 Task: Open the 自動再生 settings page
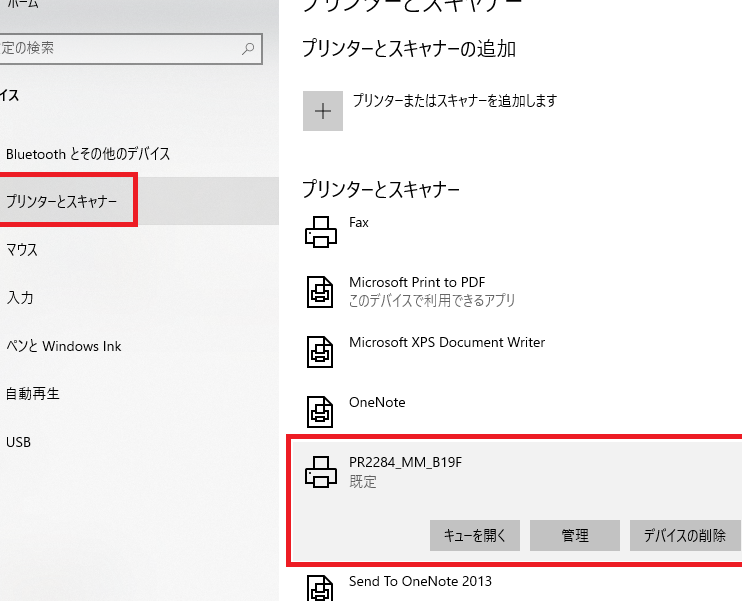[33, 394]
